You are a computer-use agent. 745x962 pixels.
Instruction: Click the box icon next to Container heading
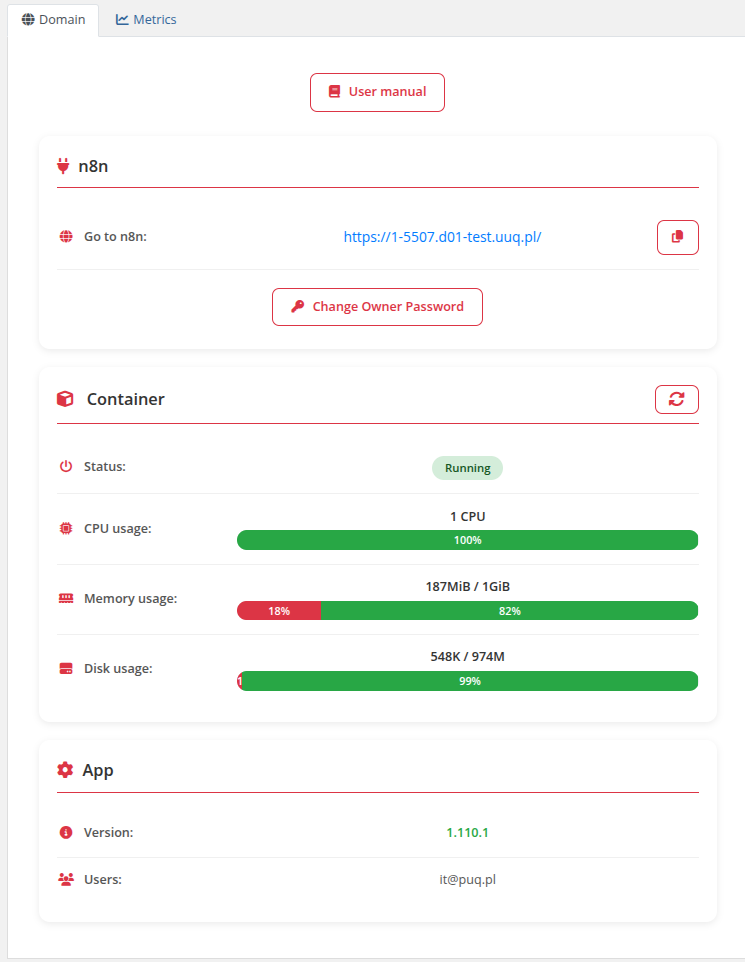pyautogui.click(x=63, y=398)
